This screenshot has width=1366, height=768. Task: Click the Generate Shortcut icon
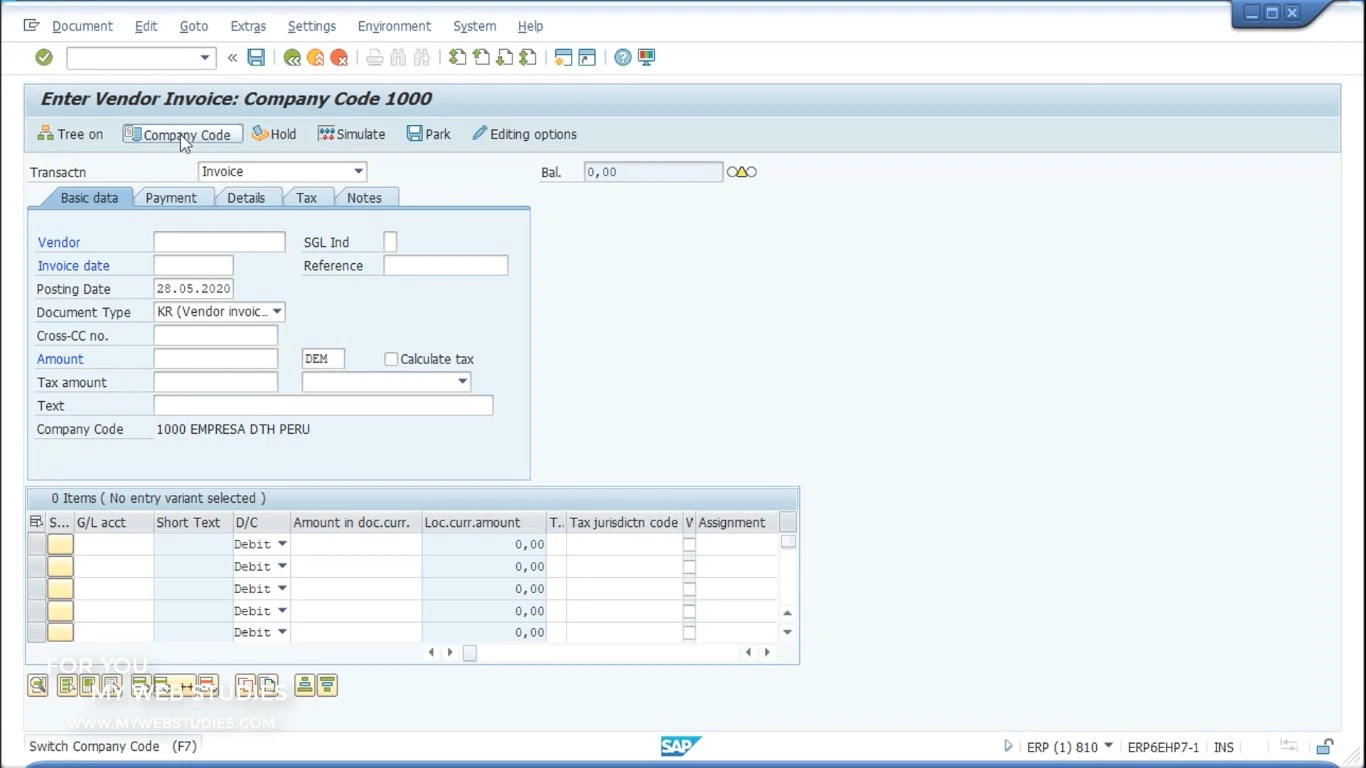point(587,58)
